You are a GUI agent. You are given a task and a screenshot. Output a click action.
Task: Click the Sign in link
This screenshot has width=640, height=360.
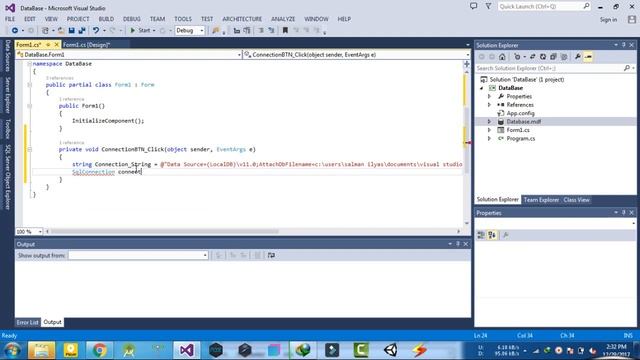point(608,20)
